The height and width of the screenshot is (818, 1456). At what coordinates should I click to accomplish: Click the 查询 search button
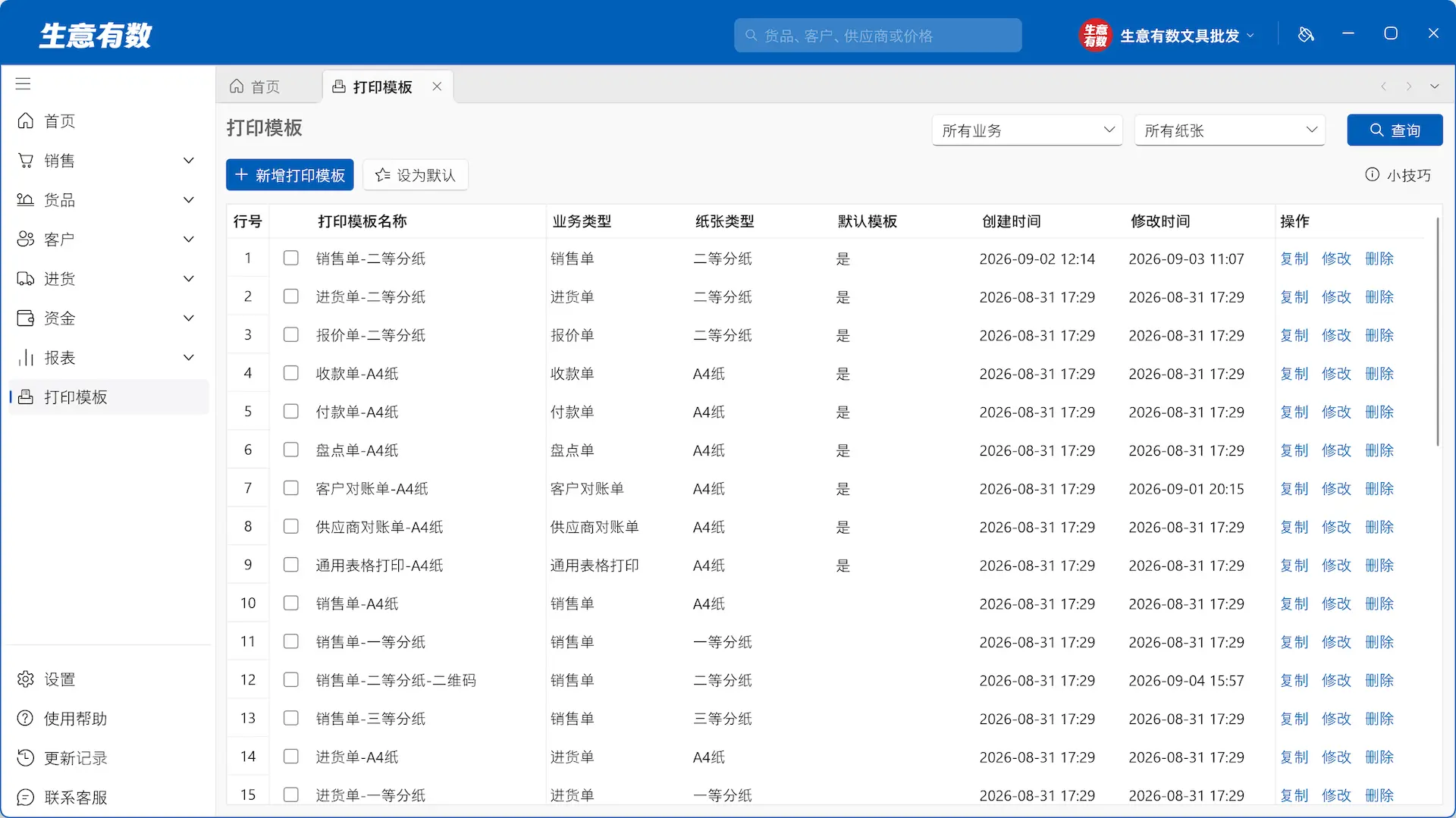point(1395,130)
